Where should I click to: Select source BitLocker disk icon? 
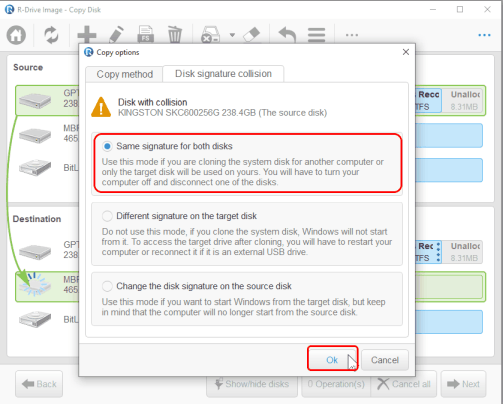pyautogui.click(x=35, y=168)
